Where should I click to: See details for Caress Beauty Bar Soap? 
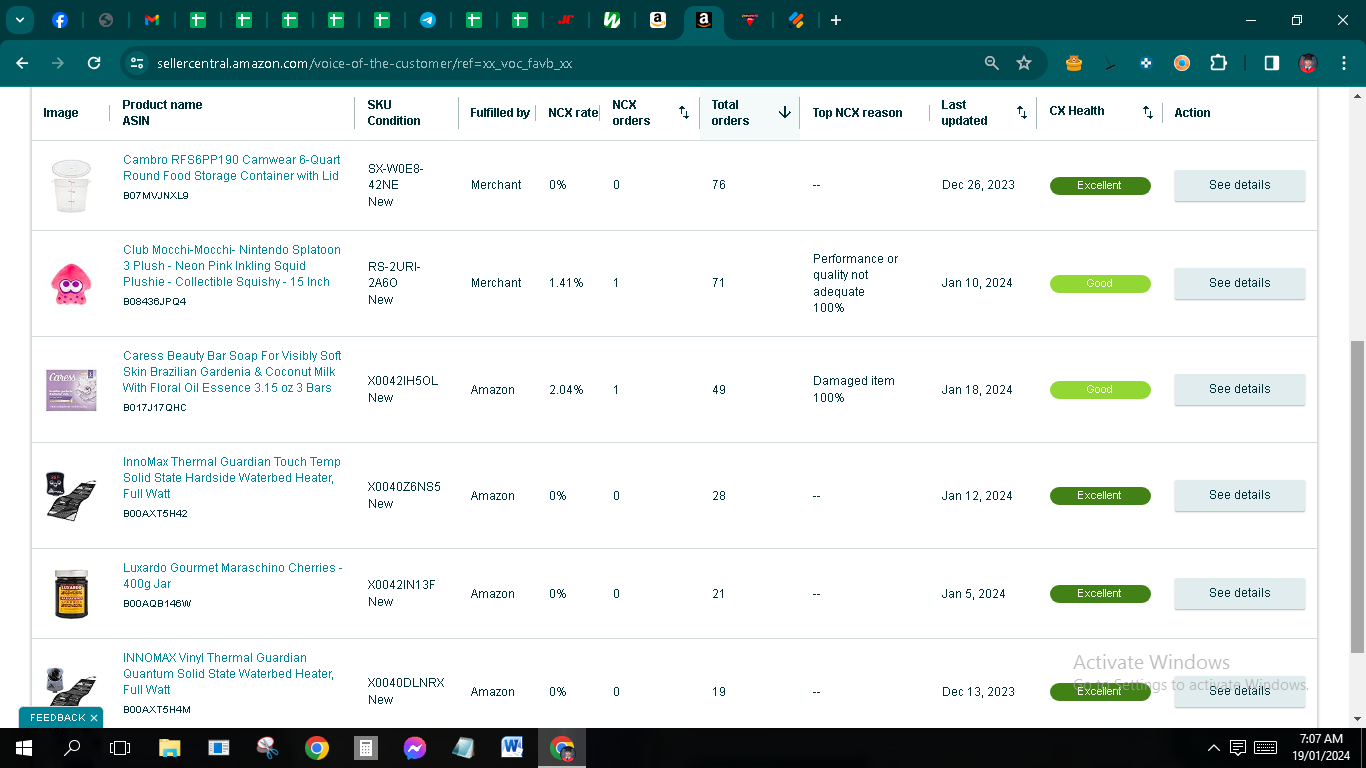click(1239, 389)
